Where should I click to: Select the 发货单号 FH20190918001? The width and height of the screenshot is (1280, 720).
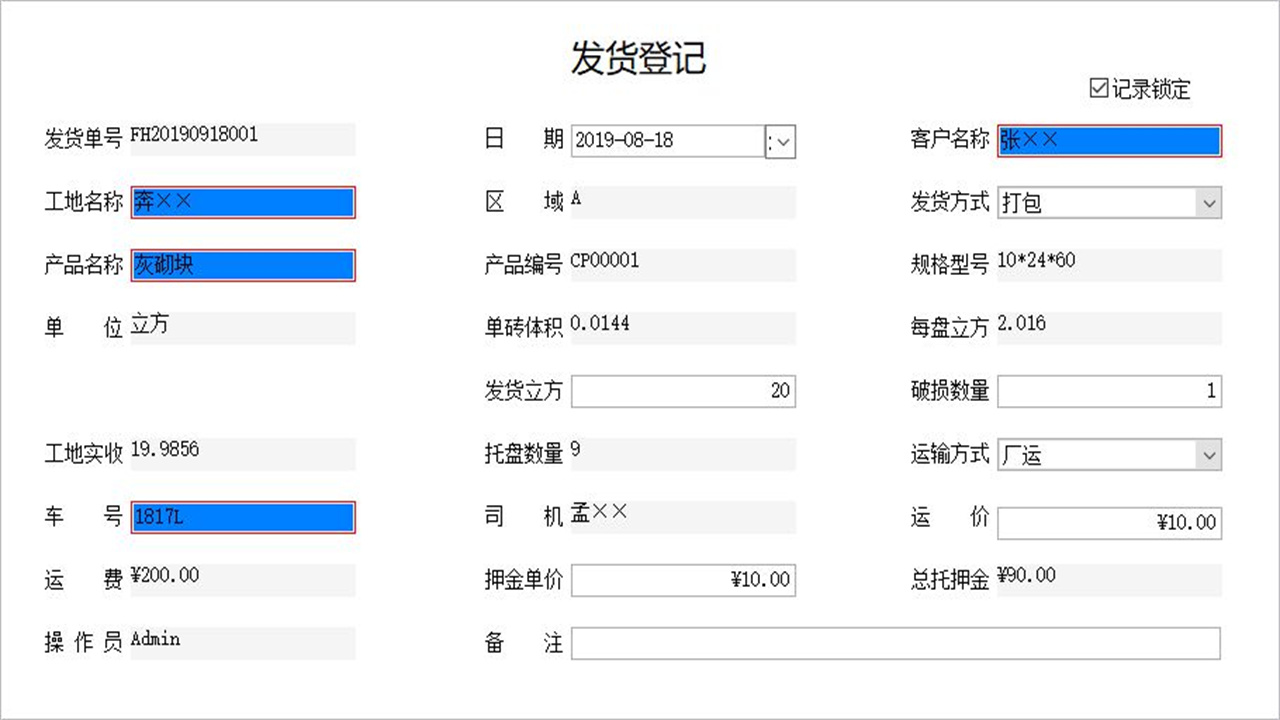pyautogui.click(x=242, y=139)
